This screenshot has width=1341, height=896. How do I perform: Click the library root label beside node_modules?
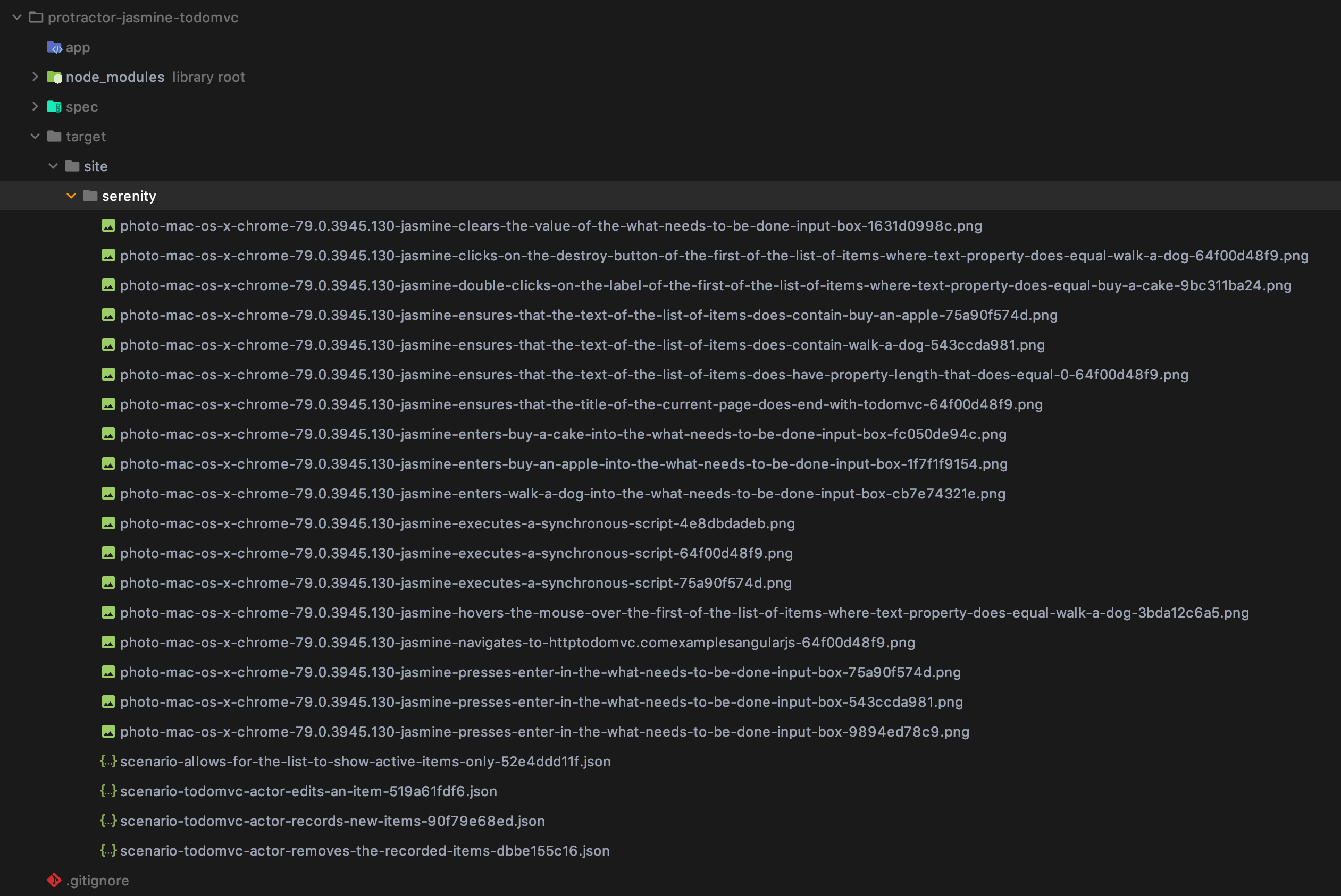pyautogui.click(x=208, y=77)
